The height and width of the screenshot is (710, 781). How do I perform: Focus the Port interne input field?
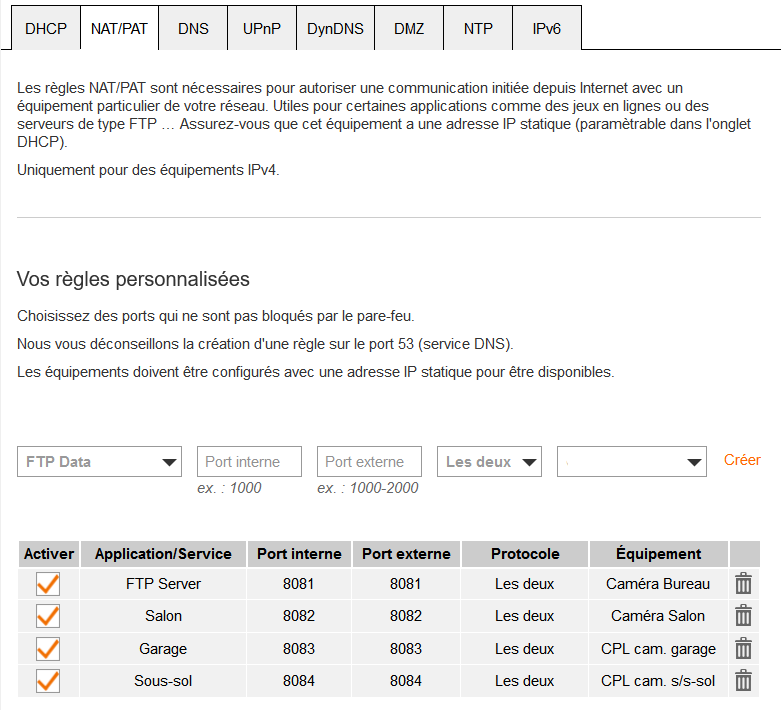pos(249,462)
